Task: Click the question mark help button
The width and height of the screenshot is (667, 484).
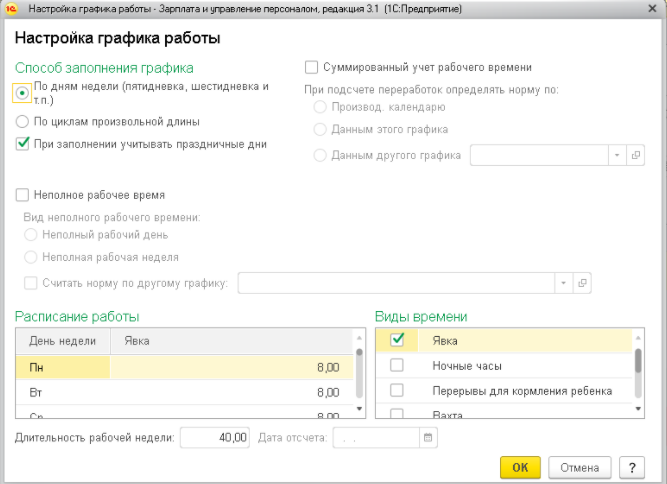Action: [632, 467]
